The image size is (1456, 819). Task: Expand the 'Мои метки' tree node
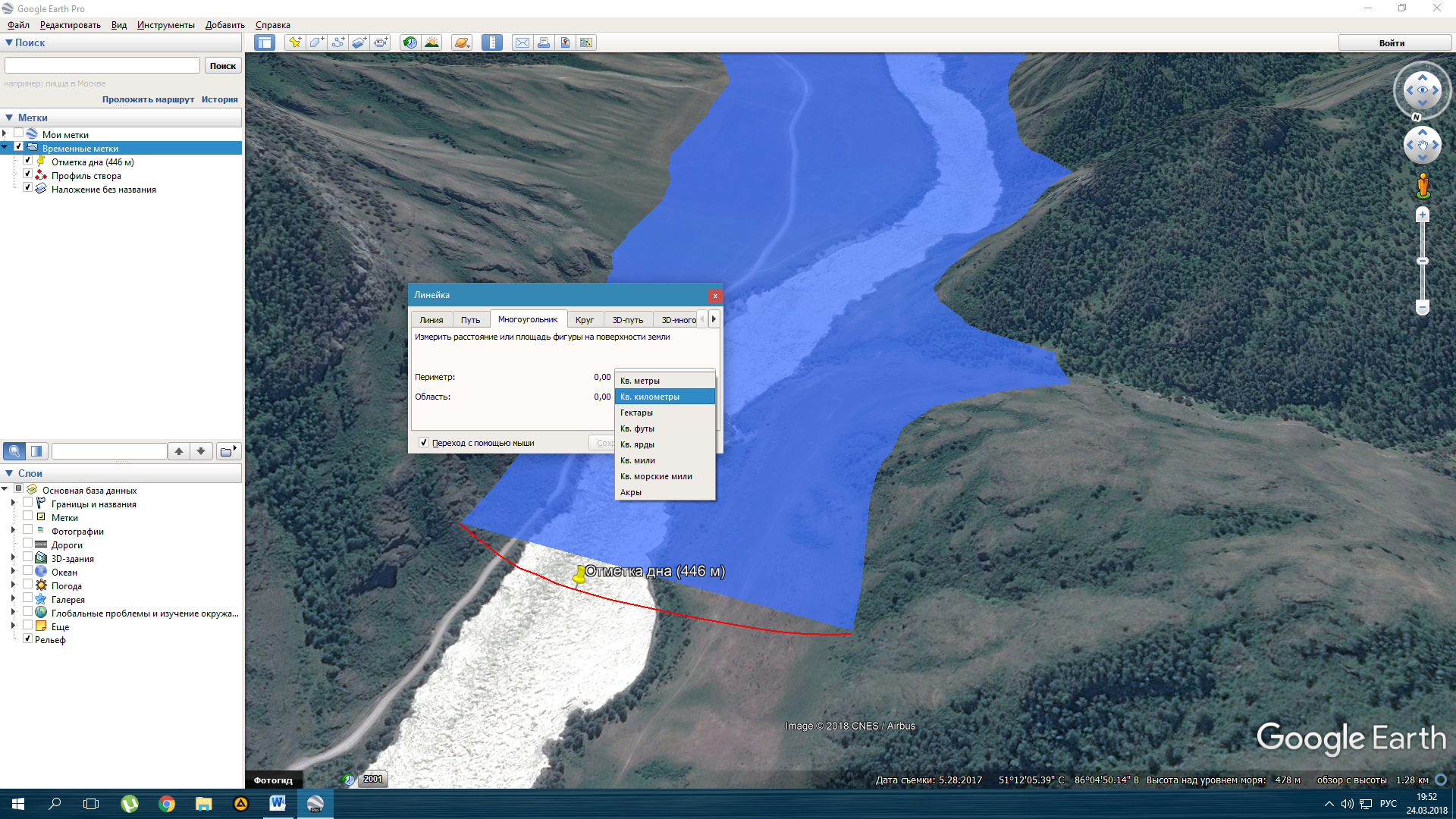pyautogui.click(x=5, y=133)
